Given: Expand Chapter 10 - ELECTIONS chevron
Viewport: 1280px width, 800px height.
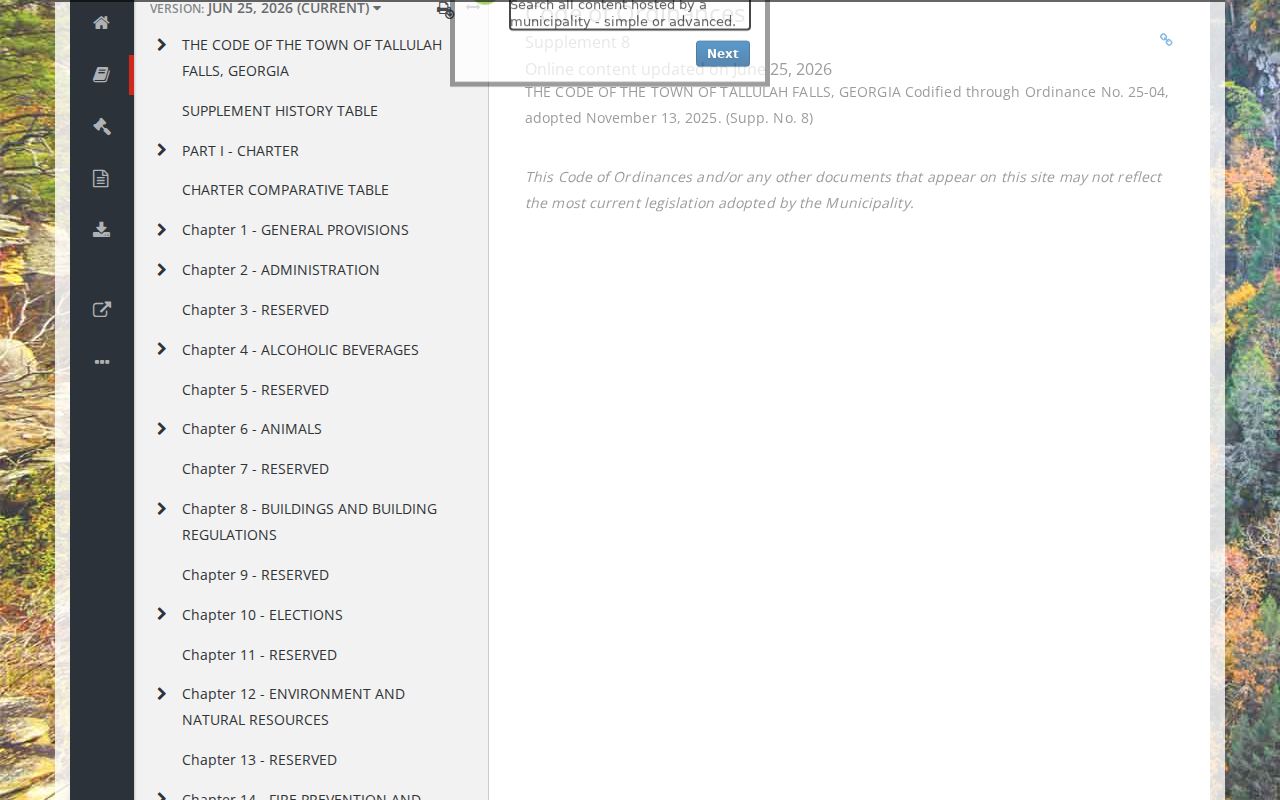Looking at the screenshot, I should click(162, 614).
